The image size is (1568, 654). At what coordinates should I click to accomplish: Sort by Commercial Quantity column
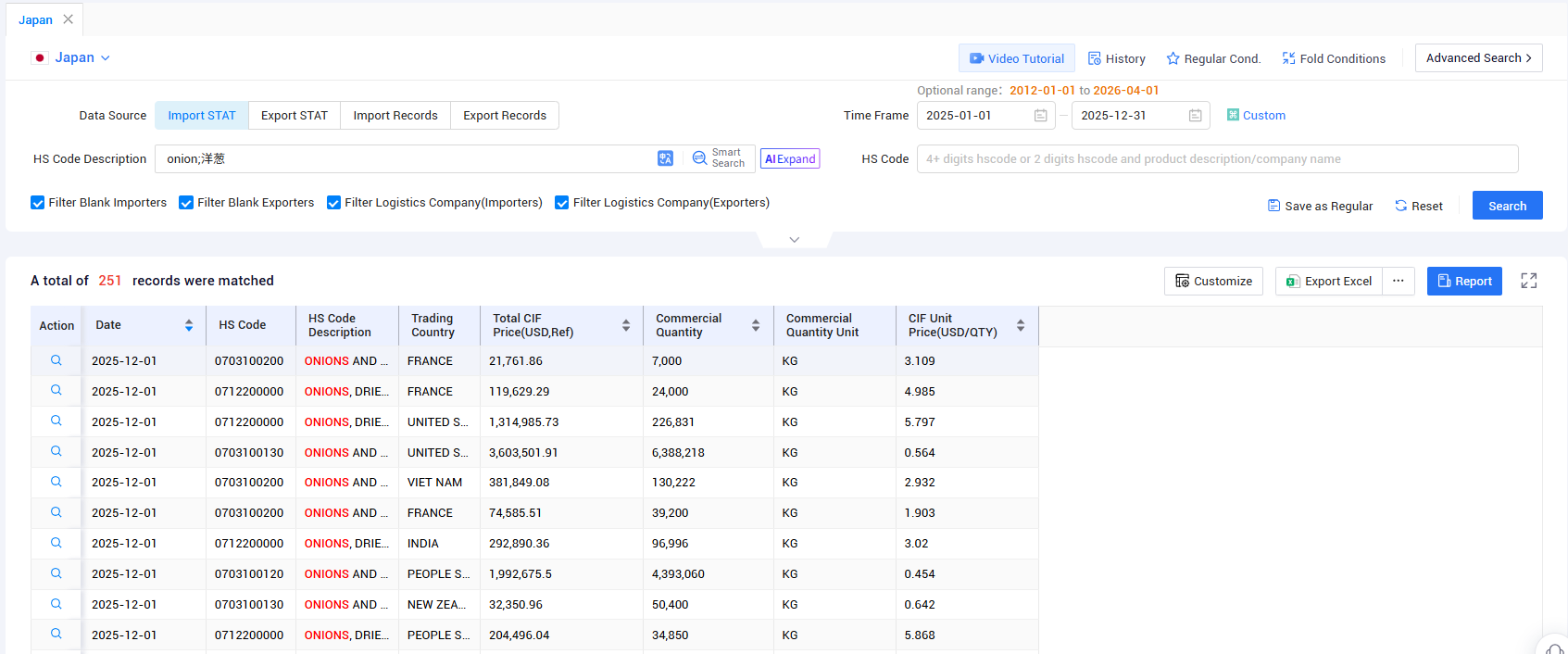756,325
